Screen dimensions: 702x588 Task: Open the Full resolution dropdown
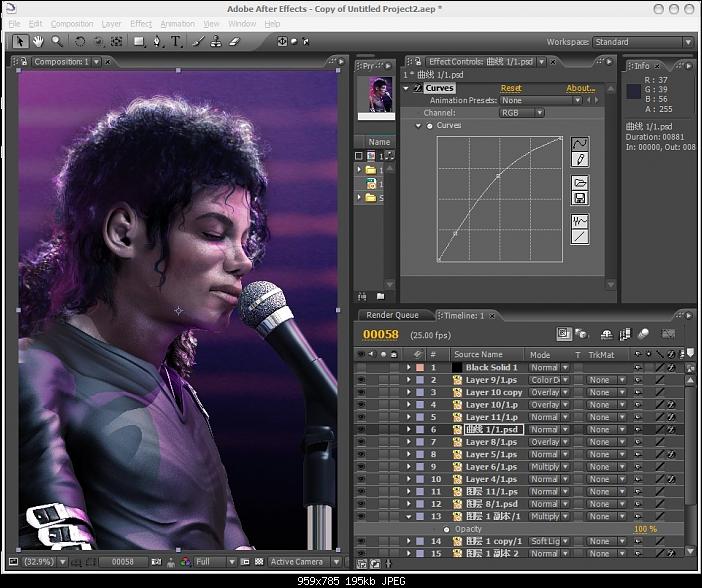tap(215, 562)
